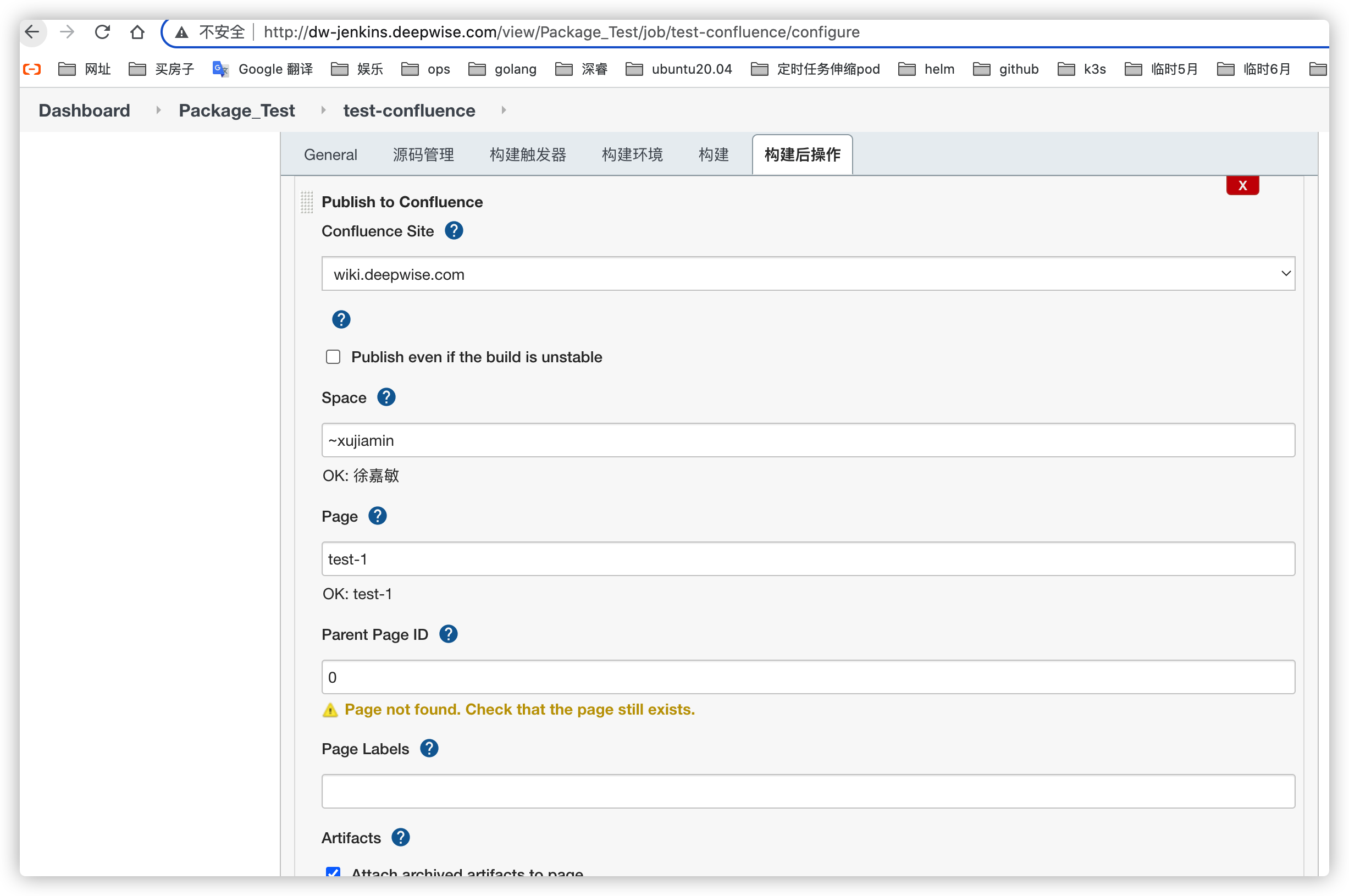Open the 娱乐 bookmark folder
Viewport: 1349px width, 896px height.
357,69
